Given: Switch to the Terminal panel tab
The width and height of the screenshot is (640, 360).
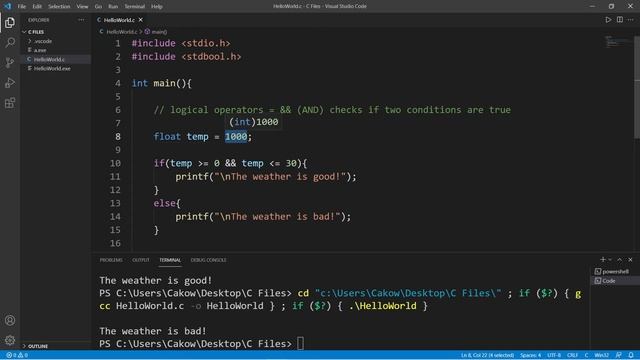Looking at the screenshot, I should coord(170,260).
